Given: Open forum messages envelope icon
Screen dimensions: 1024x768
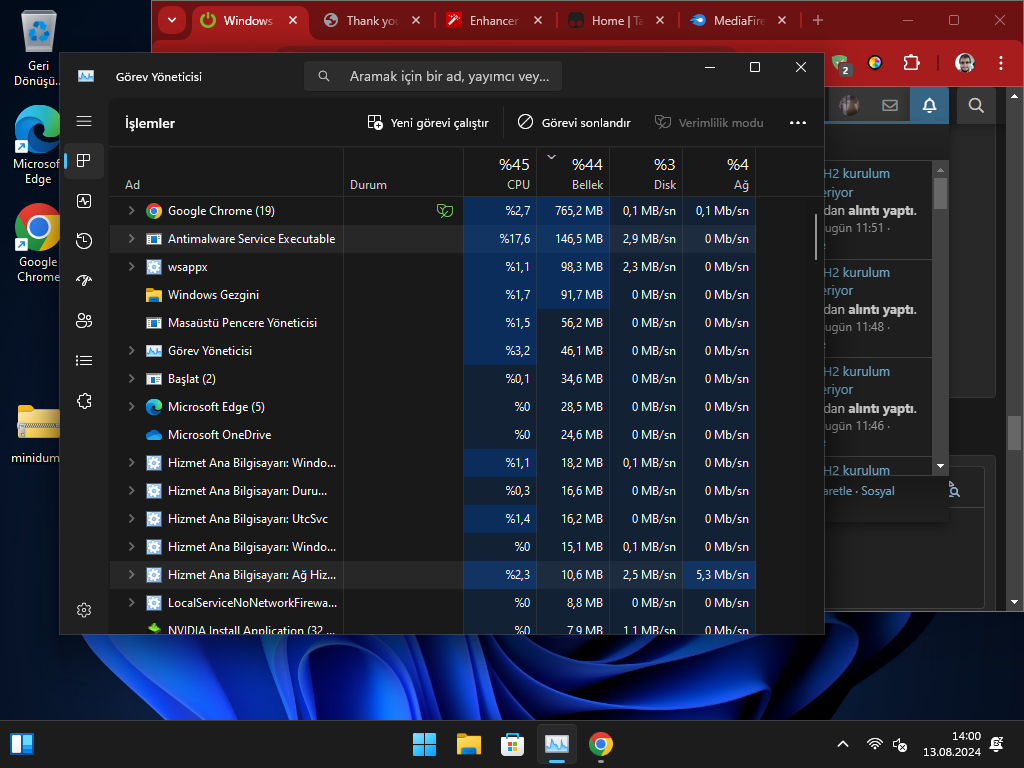Looking at the screenshot, I should [x=889, y=105].
